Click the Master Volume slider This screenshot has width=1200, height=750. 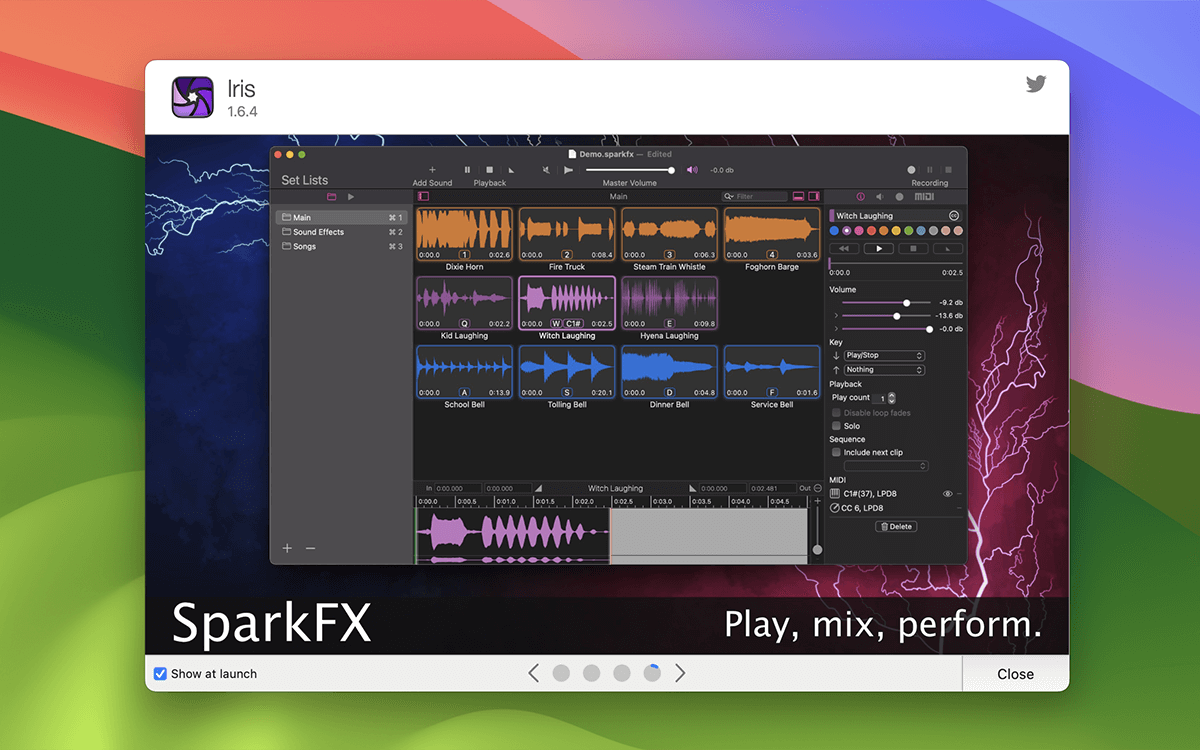point(630,170)
